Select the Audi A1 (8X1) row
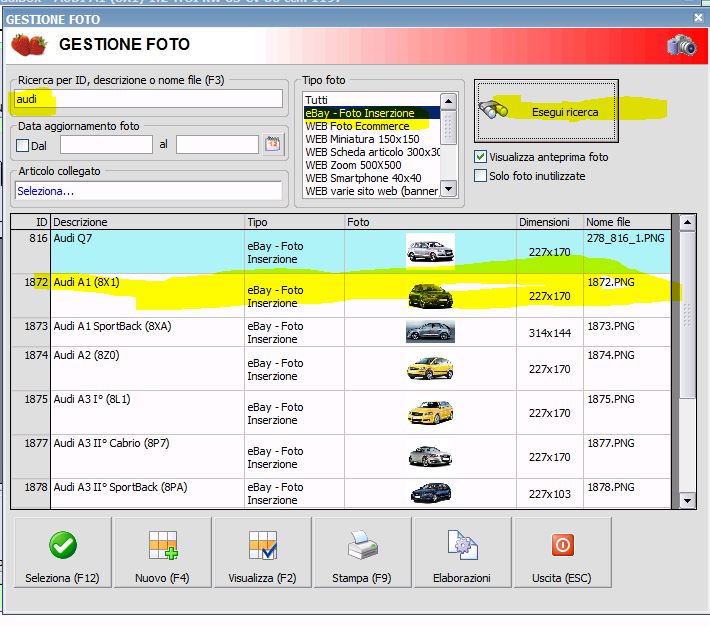 coord(341,295)
